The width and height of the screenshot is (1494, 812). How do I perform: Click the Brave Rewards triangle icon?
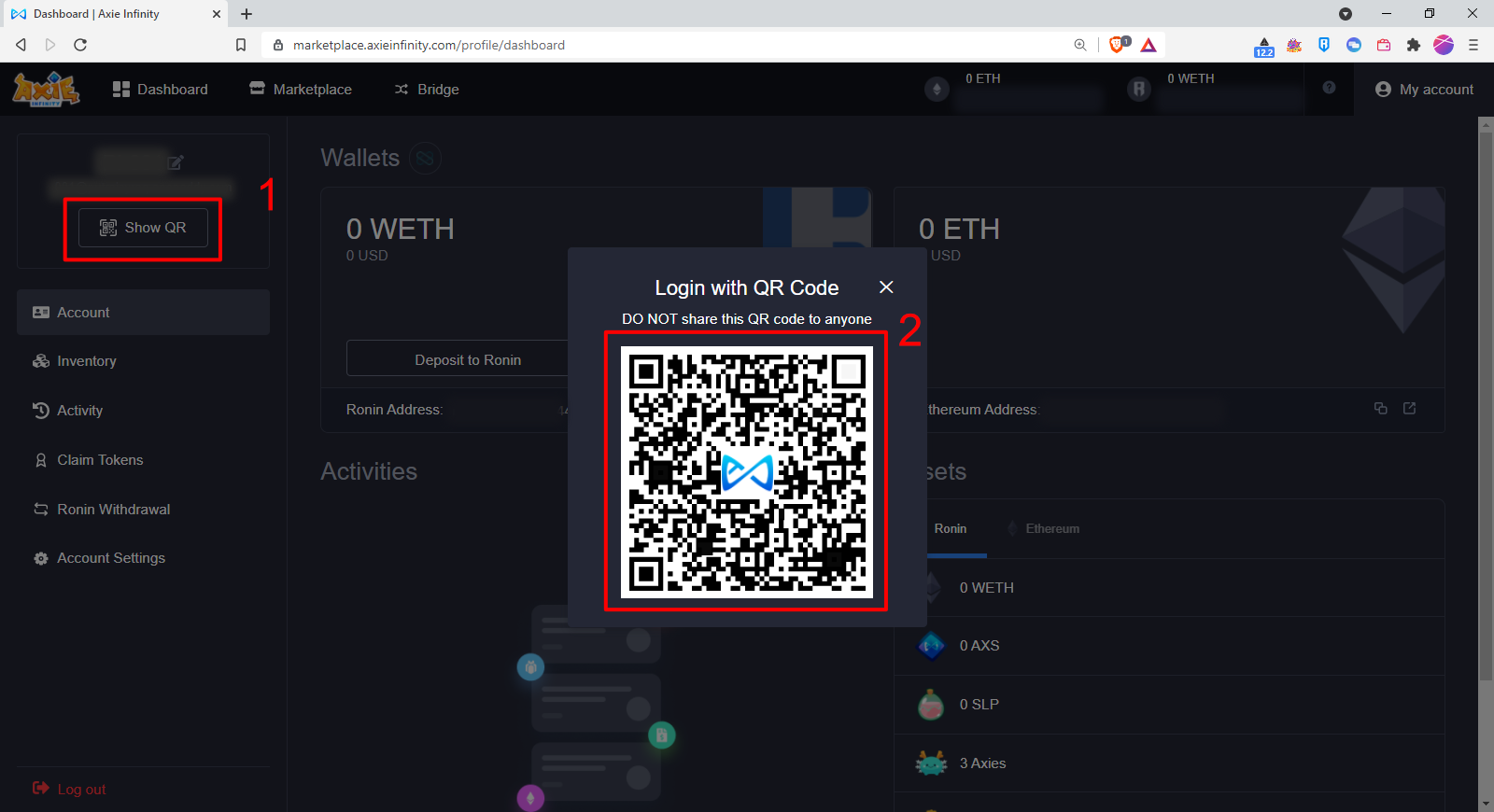click(x=1149, y=45)
